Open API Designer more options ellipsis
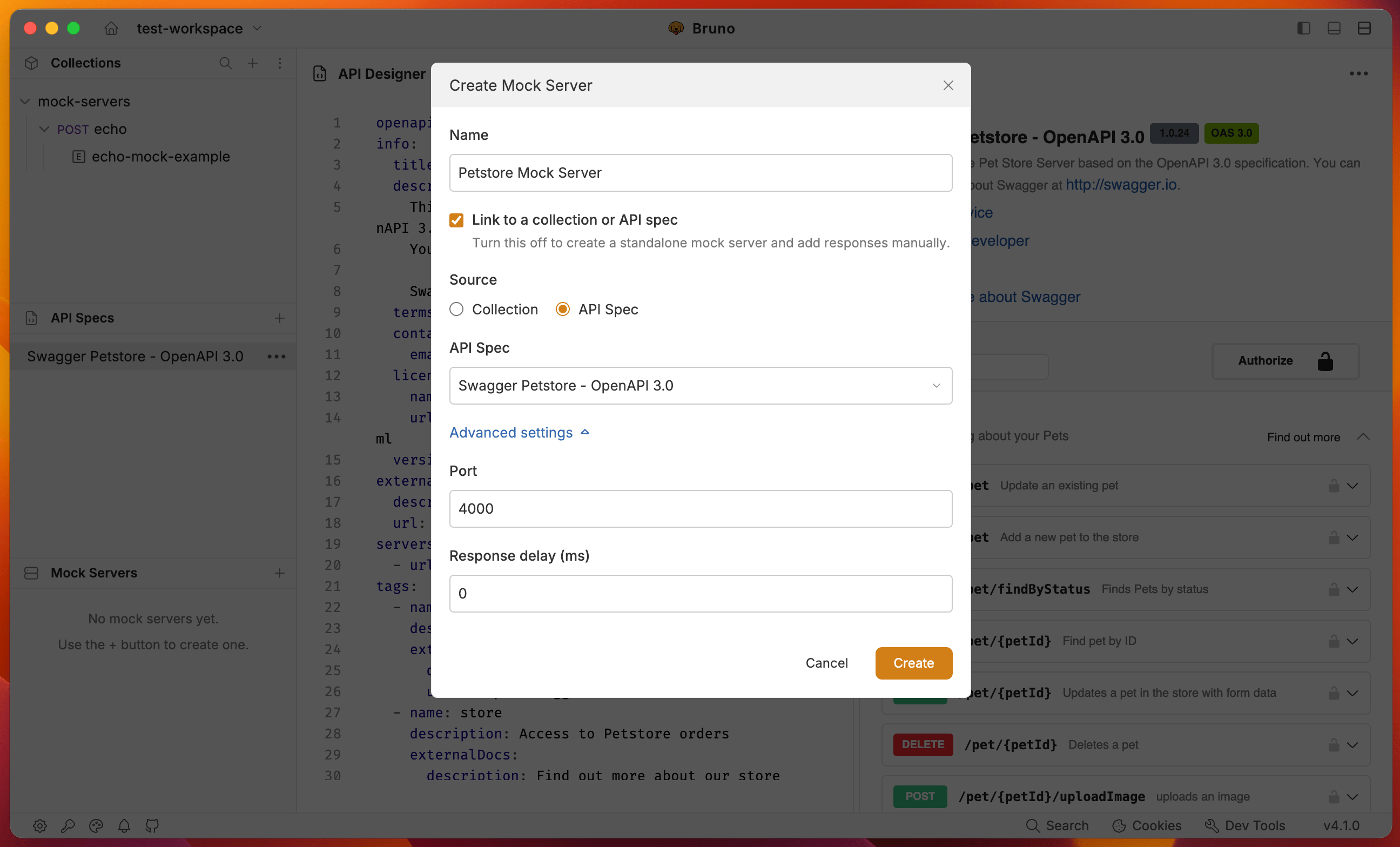The height and width of the screenshot is (847, 1400). (1358, 74)
